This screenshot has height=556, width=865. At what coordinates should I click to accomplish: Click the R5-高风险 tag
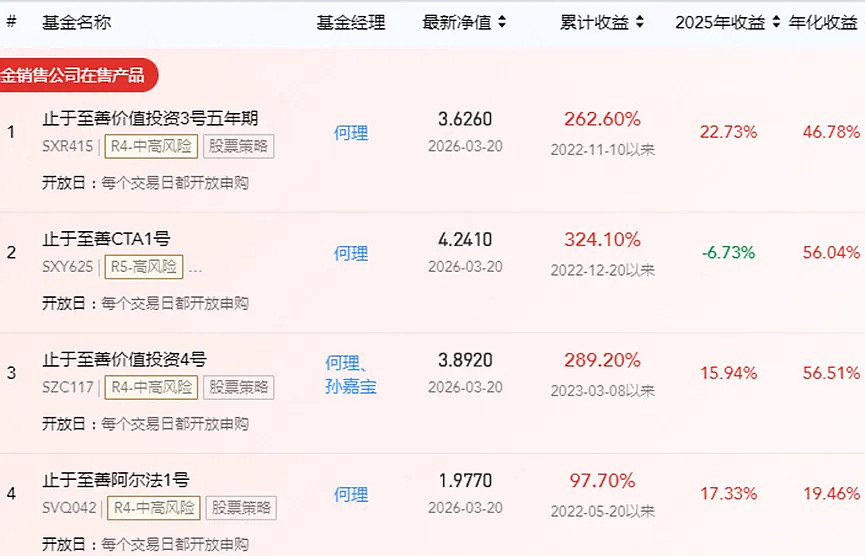[x=143, y=267]
